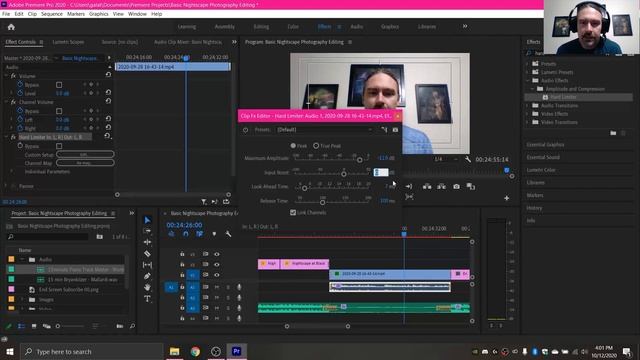Expand Video Effects folder

point(527,114)
